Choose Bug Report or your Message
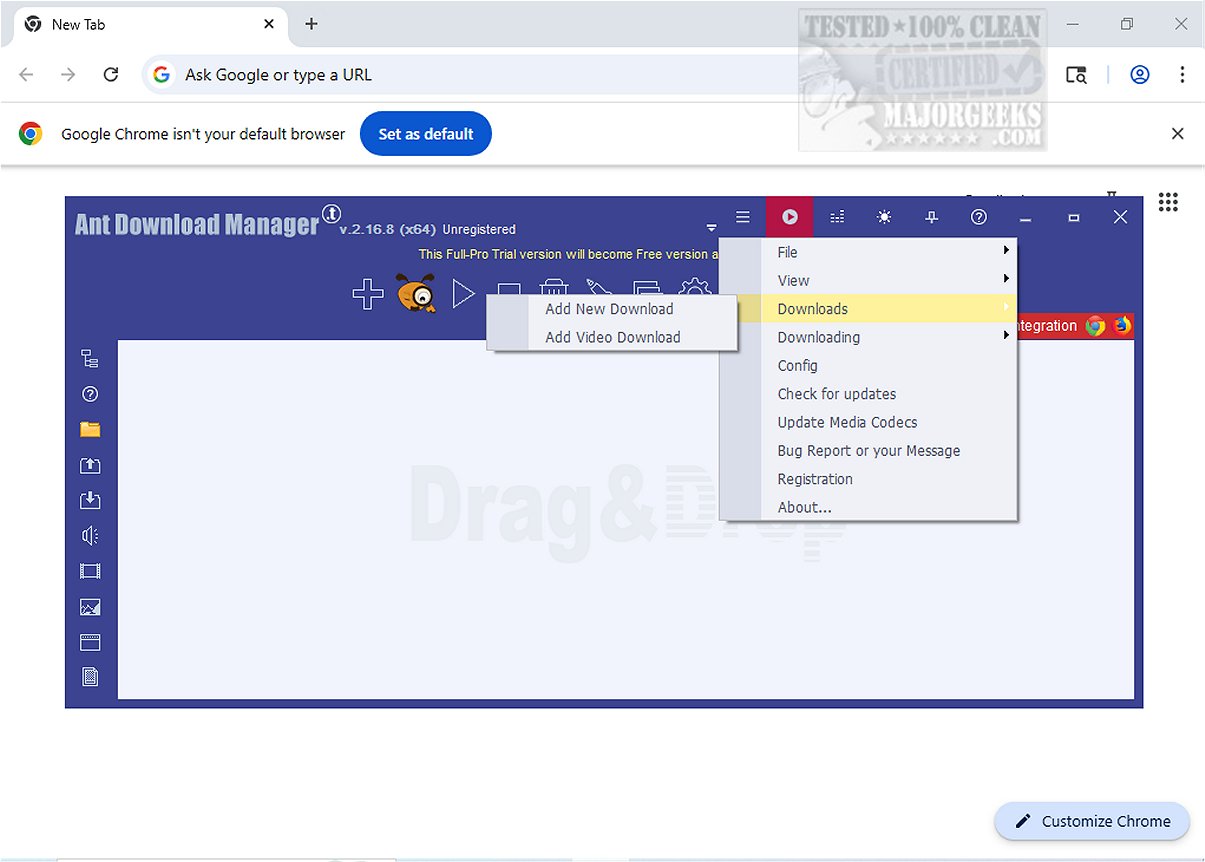The image size is (1205, 862). 868,451
